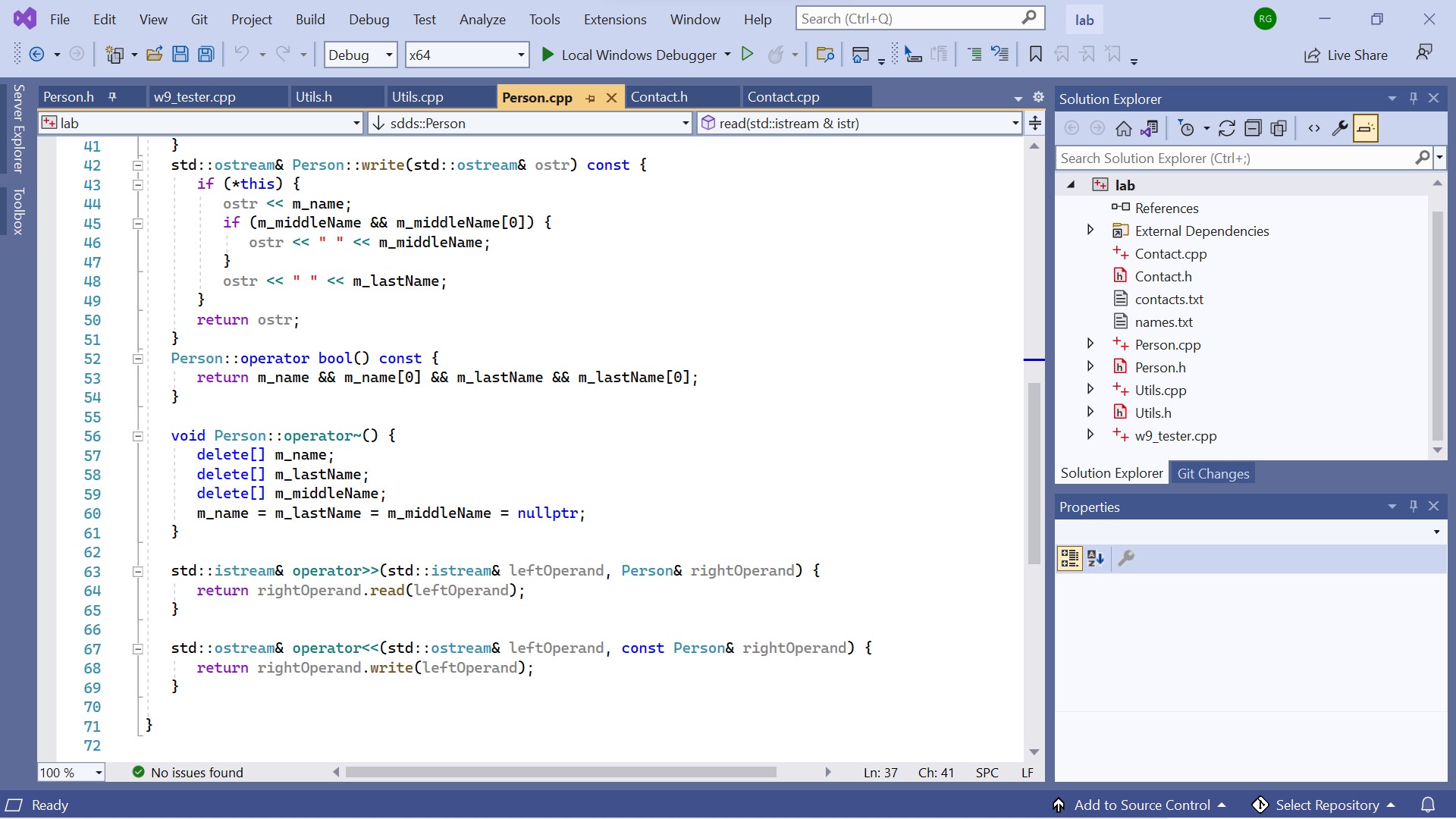Image resolution: width=1456 pixels, height=819 pixels.
Task: Click the Start Without Debugging outline play icon
Action: 747,55
